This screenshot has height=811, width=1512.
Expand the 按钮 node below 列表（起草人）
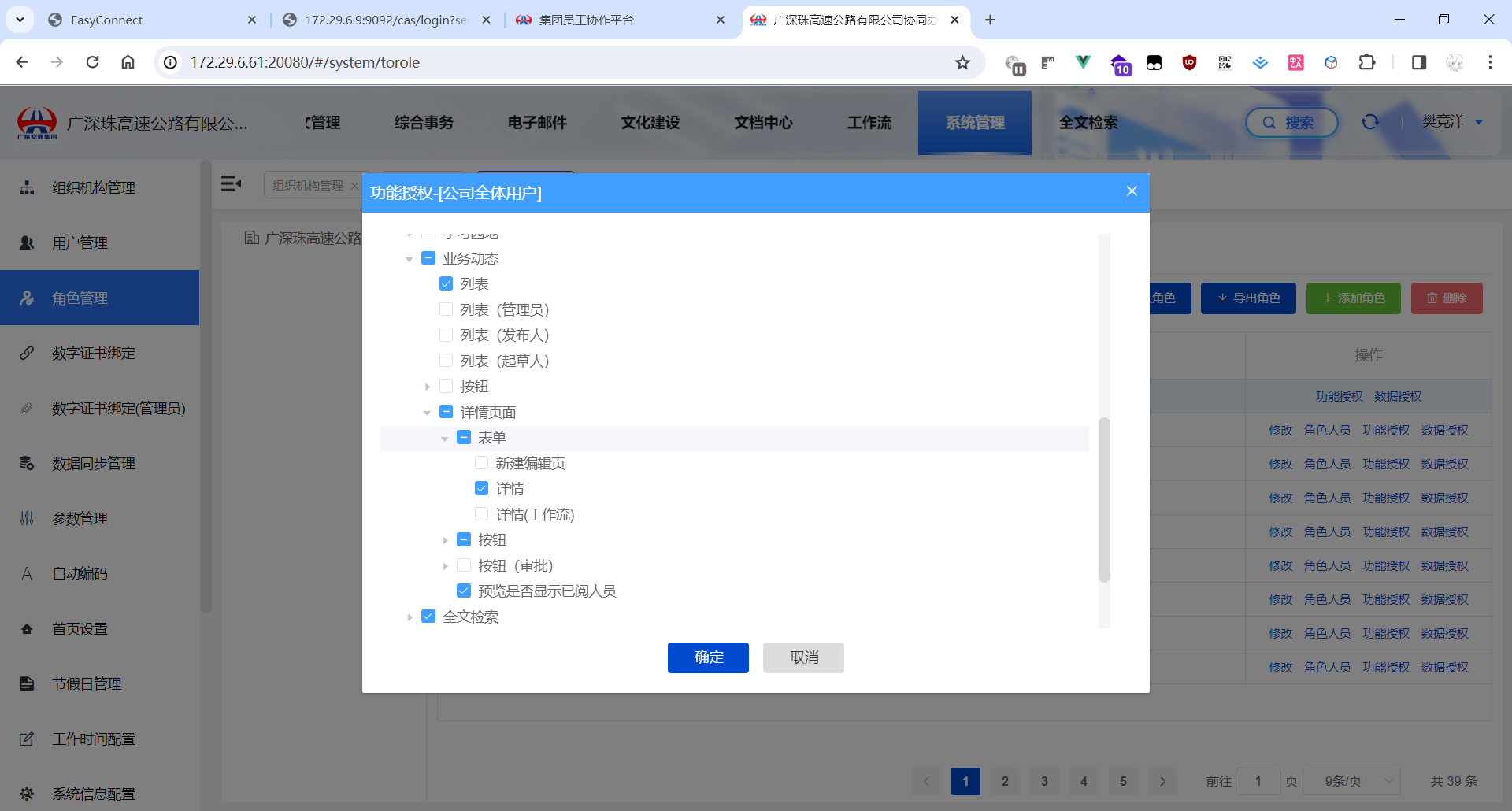(428, 387)
